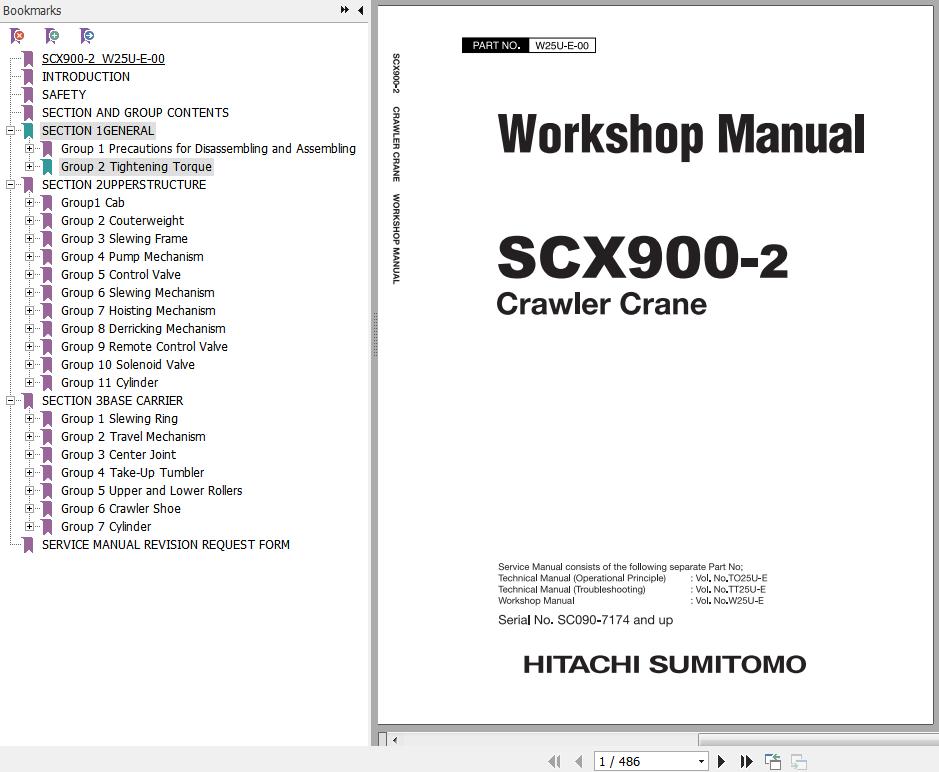Collapse the SECTION 1GENERAL tree node
939x772 pixels.
click(x=10, y=131)
